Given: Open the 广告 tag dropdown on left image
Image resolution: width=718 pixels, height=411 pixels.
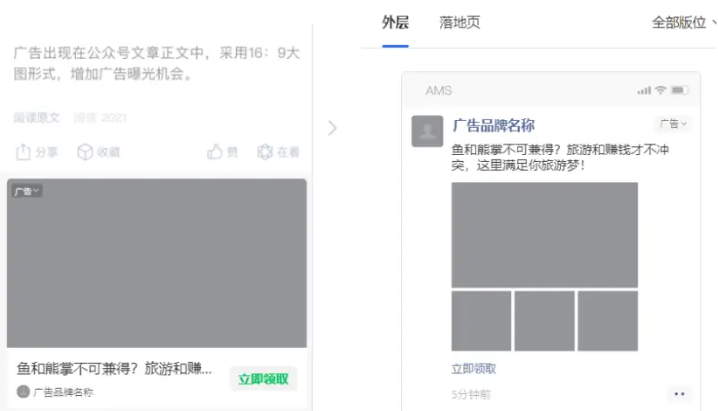Looking at the screenshot, I should 27,191.
